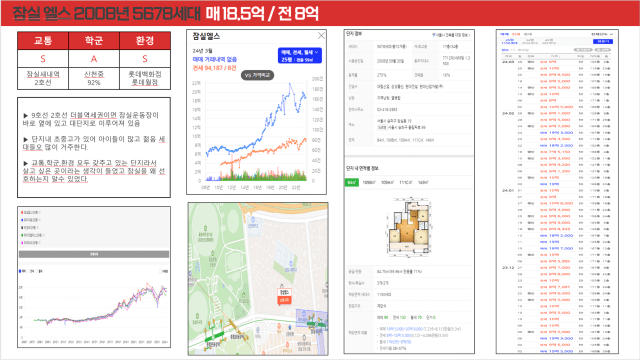Open the 전체년도 year dropdown

point(602,34)
